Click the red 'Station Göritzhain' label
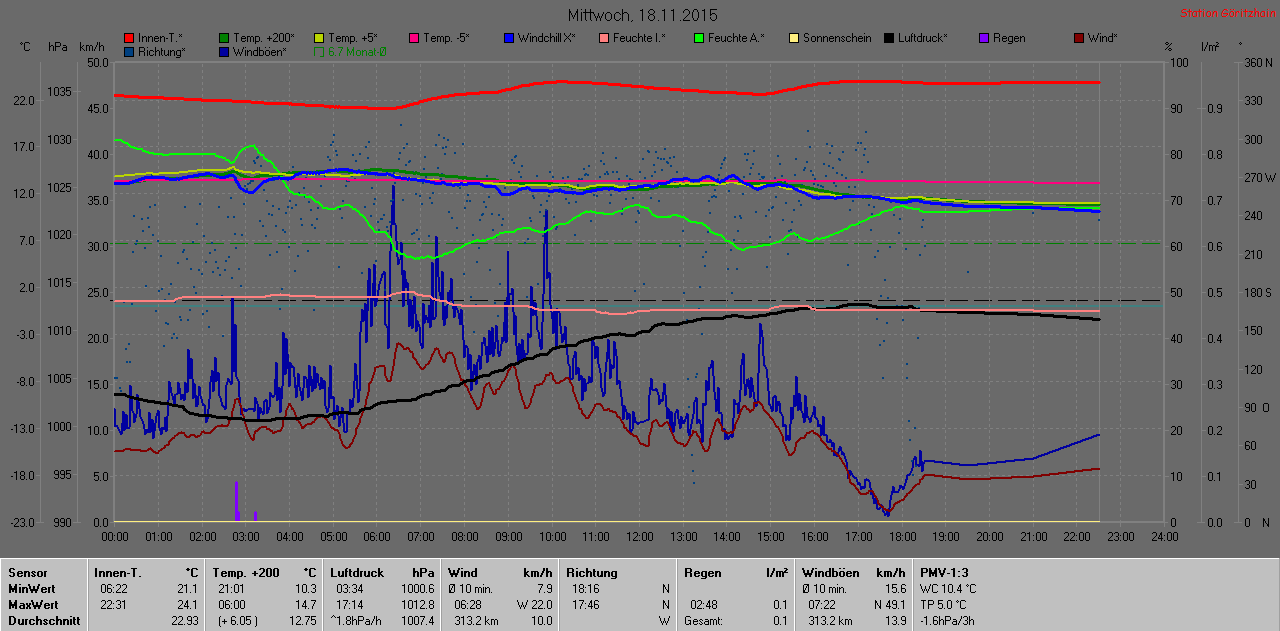The image size is (1280, 631). point(1228,13)
